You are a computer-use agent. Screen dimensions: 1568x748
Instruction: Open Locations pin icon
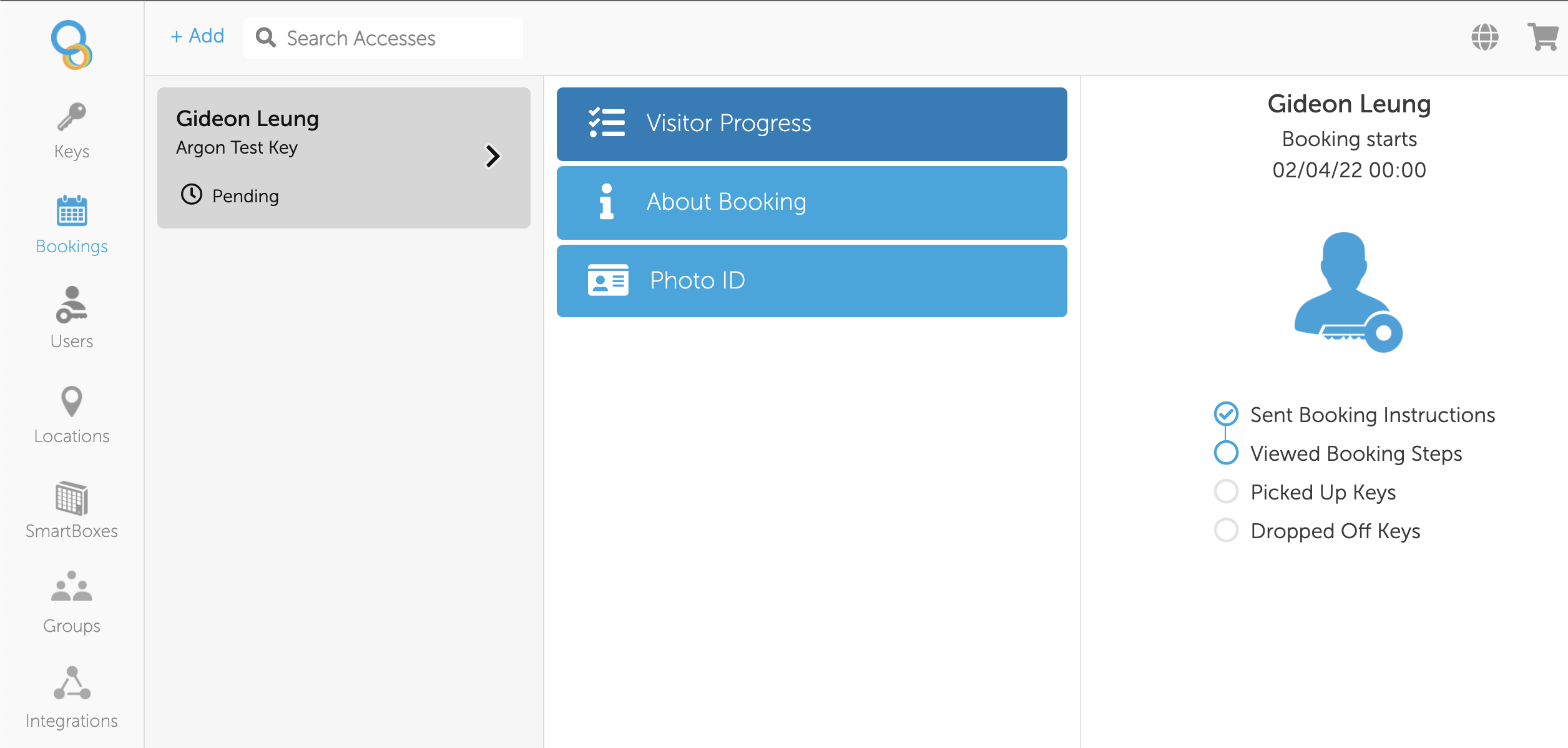[72, 401]
